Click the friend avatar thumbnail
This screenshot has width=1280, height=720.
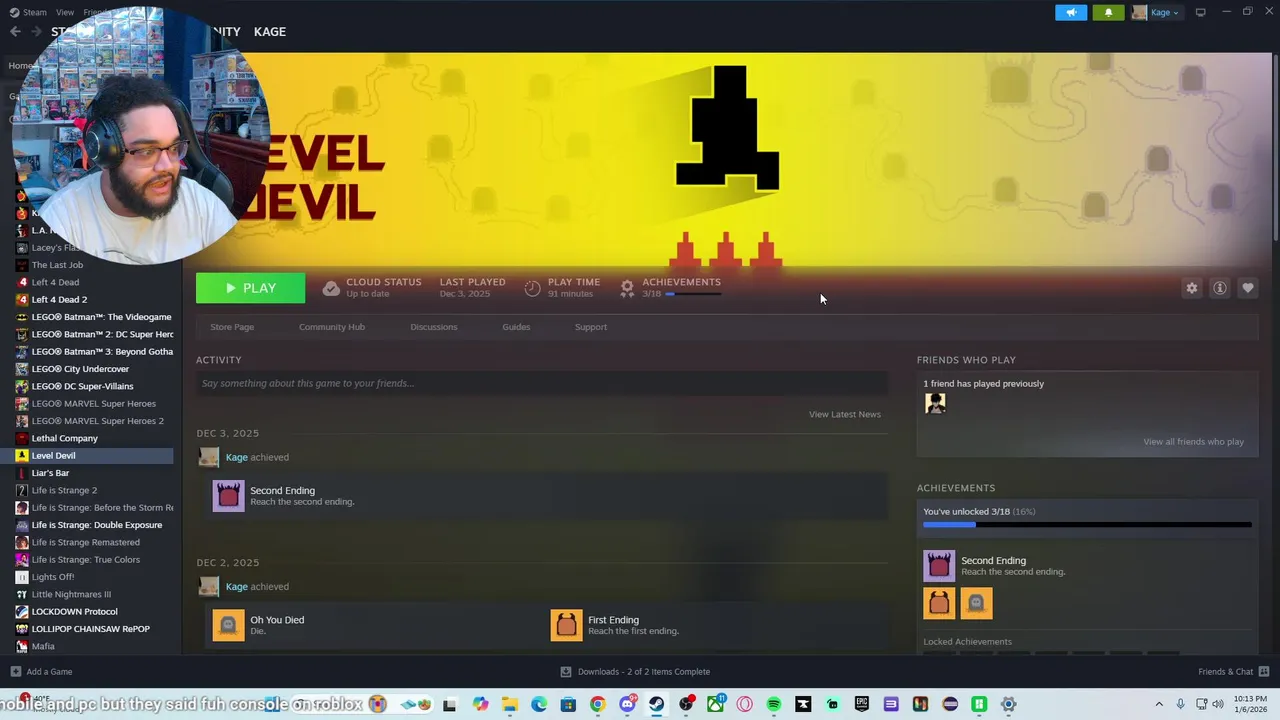tap(935, 403)
